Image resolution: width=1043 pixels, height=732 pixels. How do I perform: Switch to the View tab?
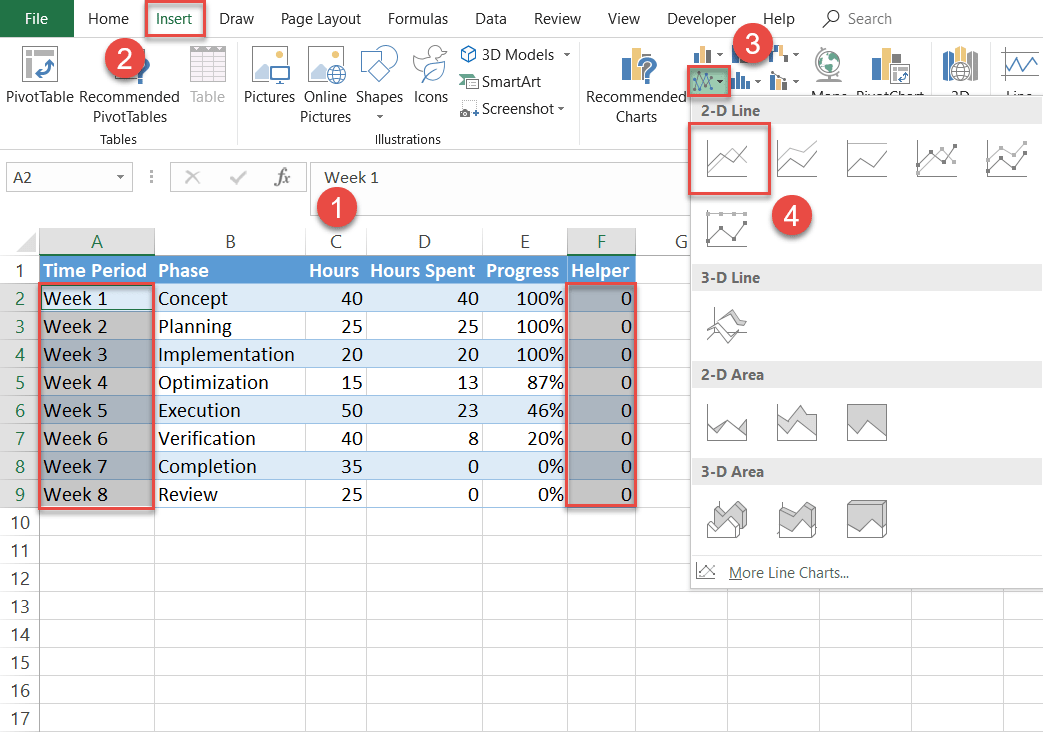click(x=623, y=19)
